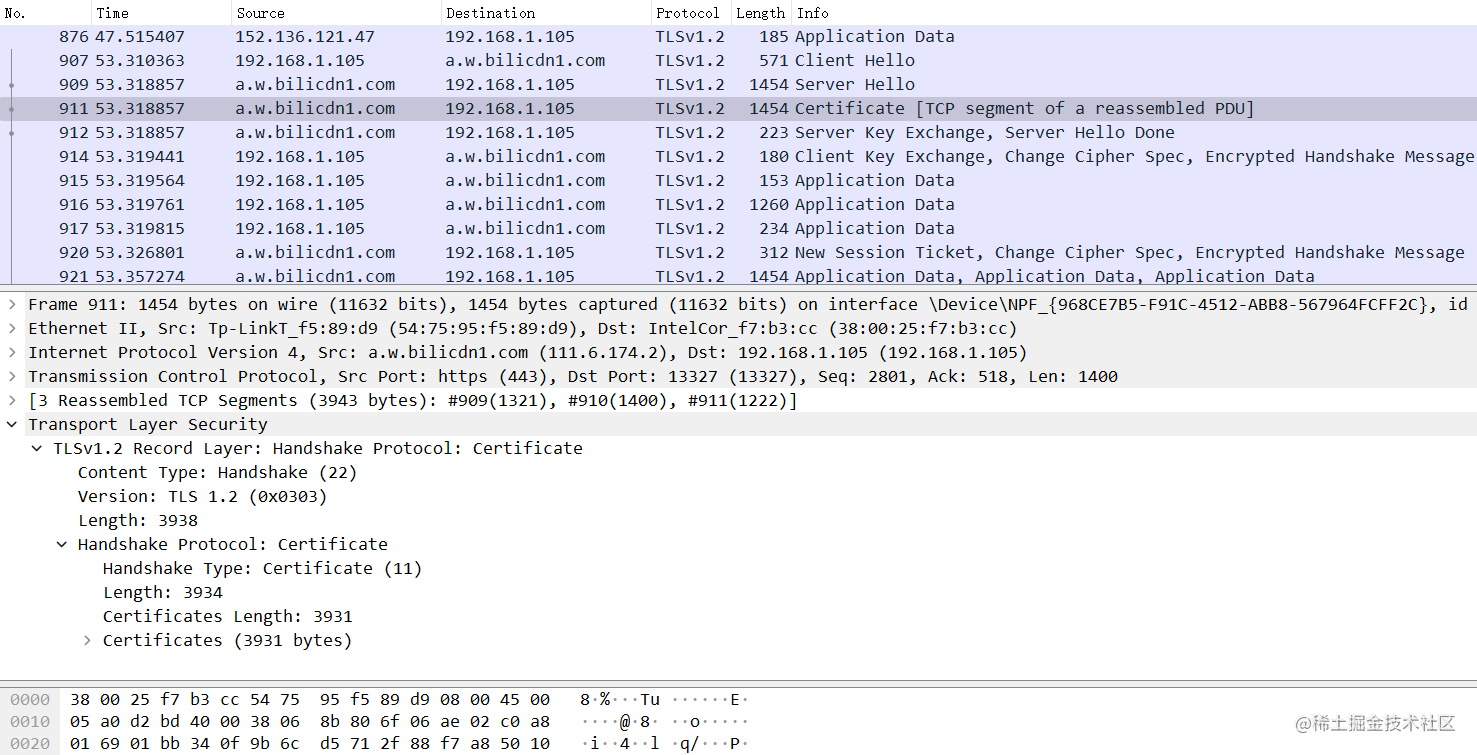Select the Version: TLS 1.2 (0x0303) field
Viewport: 1477px width, 755px height.
click(202, 496)
